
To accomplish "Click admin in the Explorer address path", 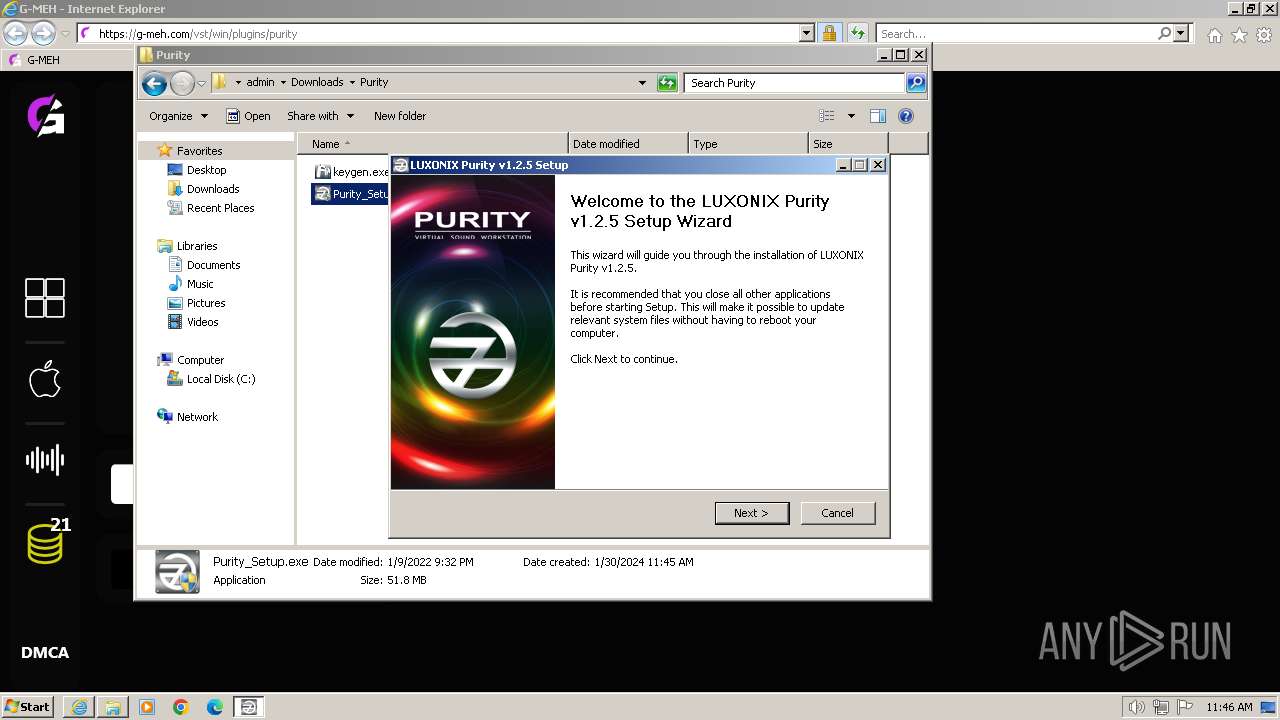I will tap(260, 82).
